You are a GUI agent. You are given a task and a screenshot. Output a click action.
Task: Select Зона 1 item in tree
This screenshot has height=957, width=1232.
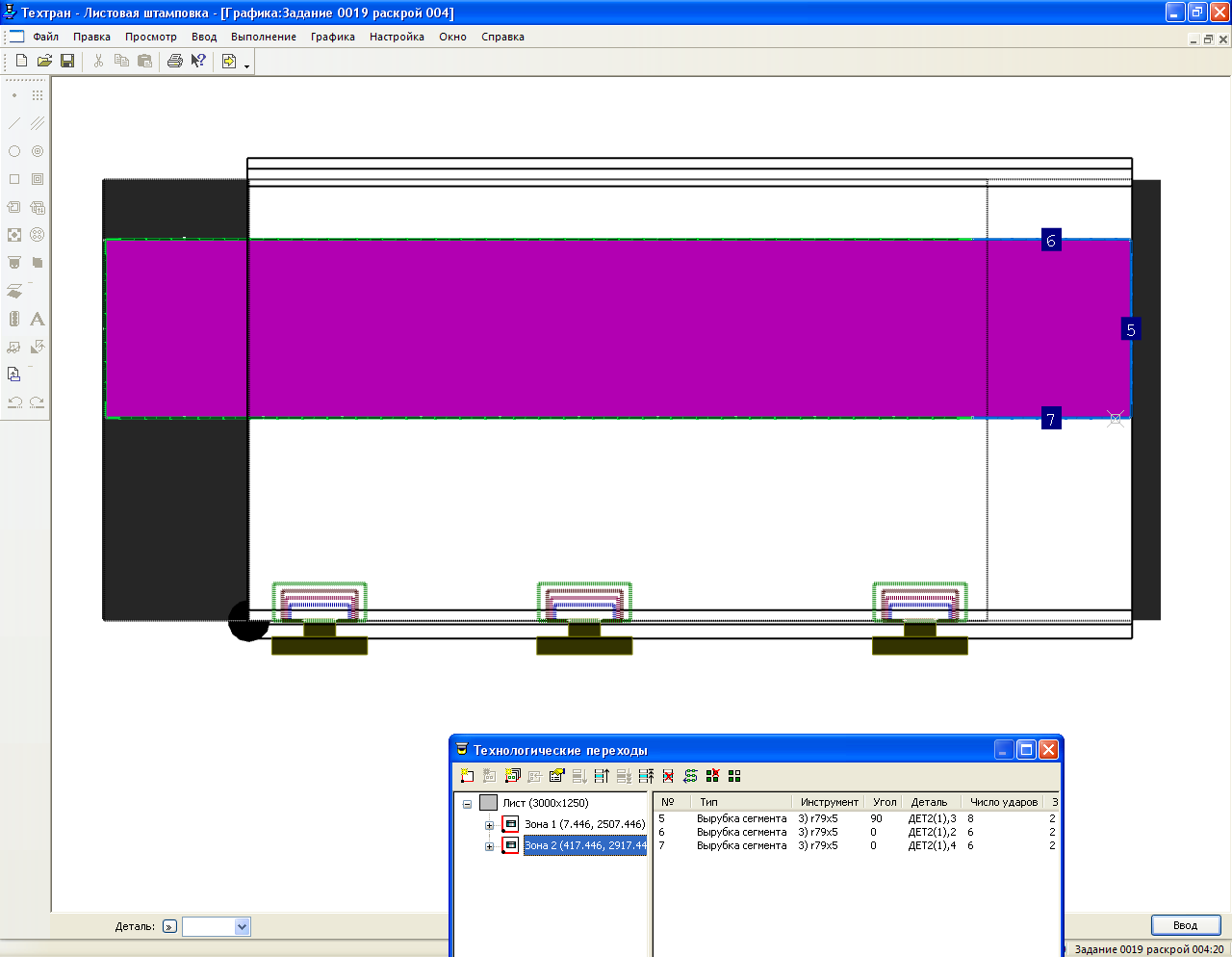pyautogui.click(x=583, y=824)
